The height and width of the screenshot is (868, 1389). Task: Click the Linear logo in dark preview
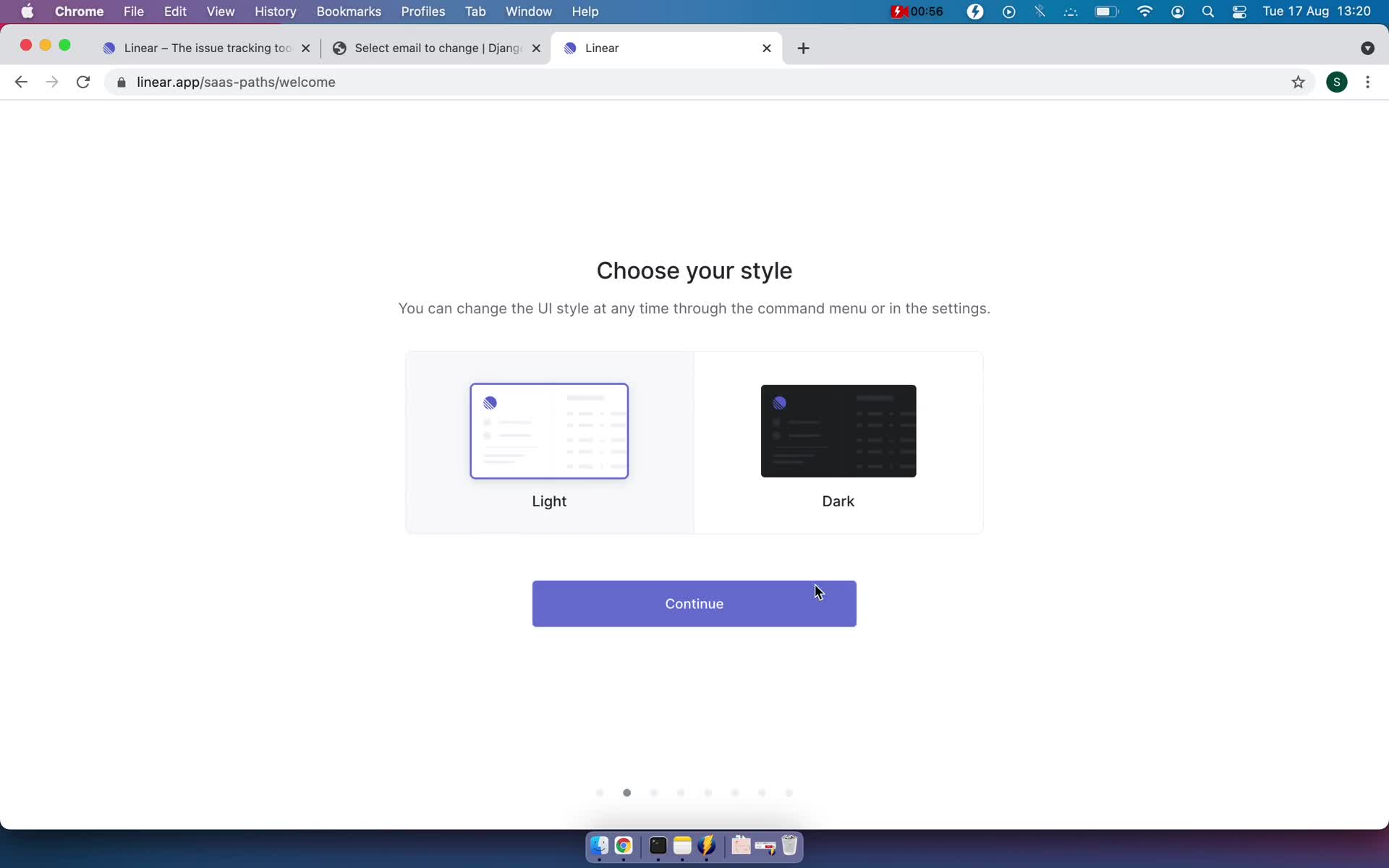(778, 402)
